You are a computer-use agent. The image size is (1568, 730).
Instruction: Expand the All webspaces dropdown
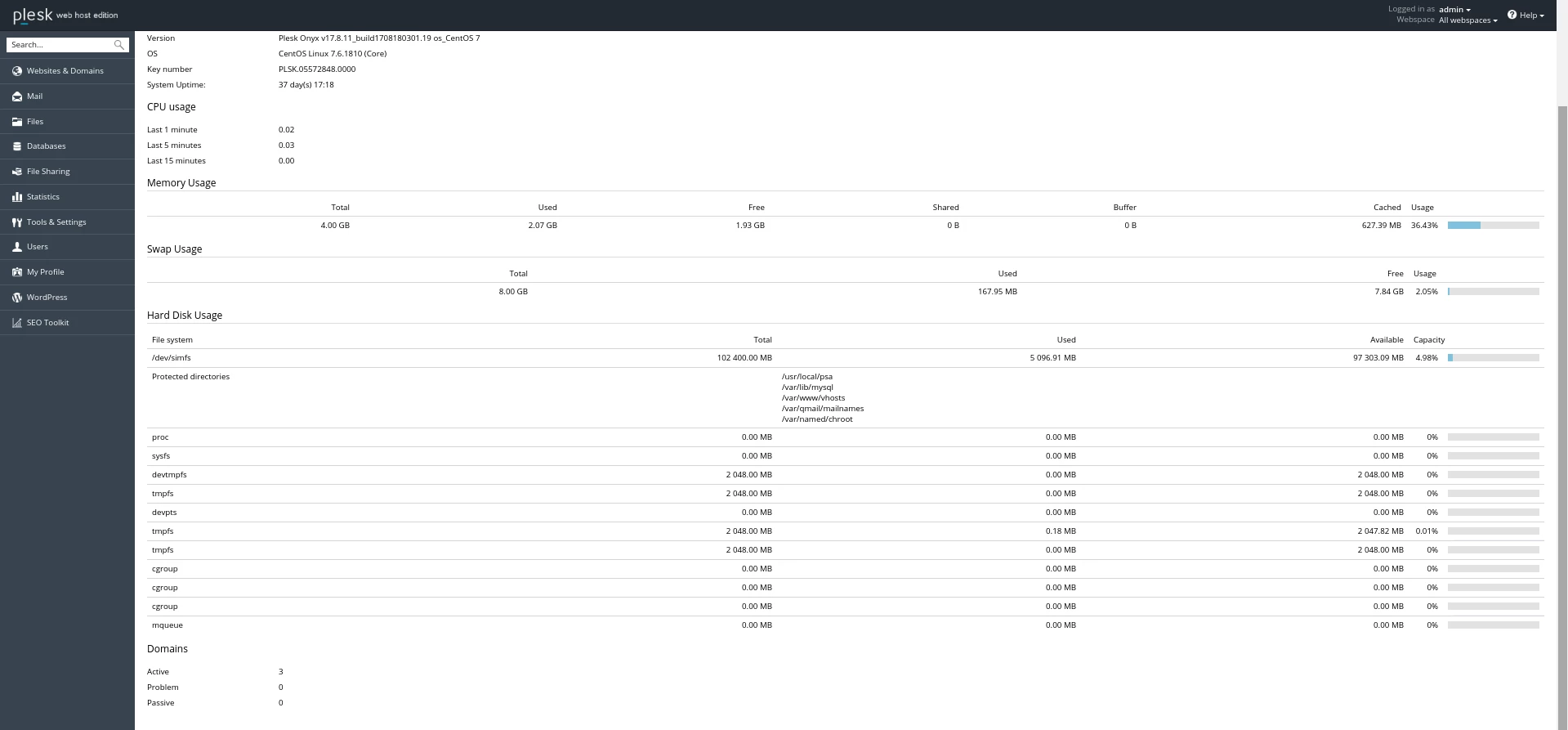(1467, 20)
